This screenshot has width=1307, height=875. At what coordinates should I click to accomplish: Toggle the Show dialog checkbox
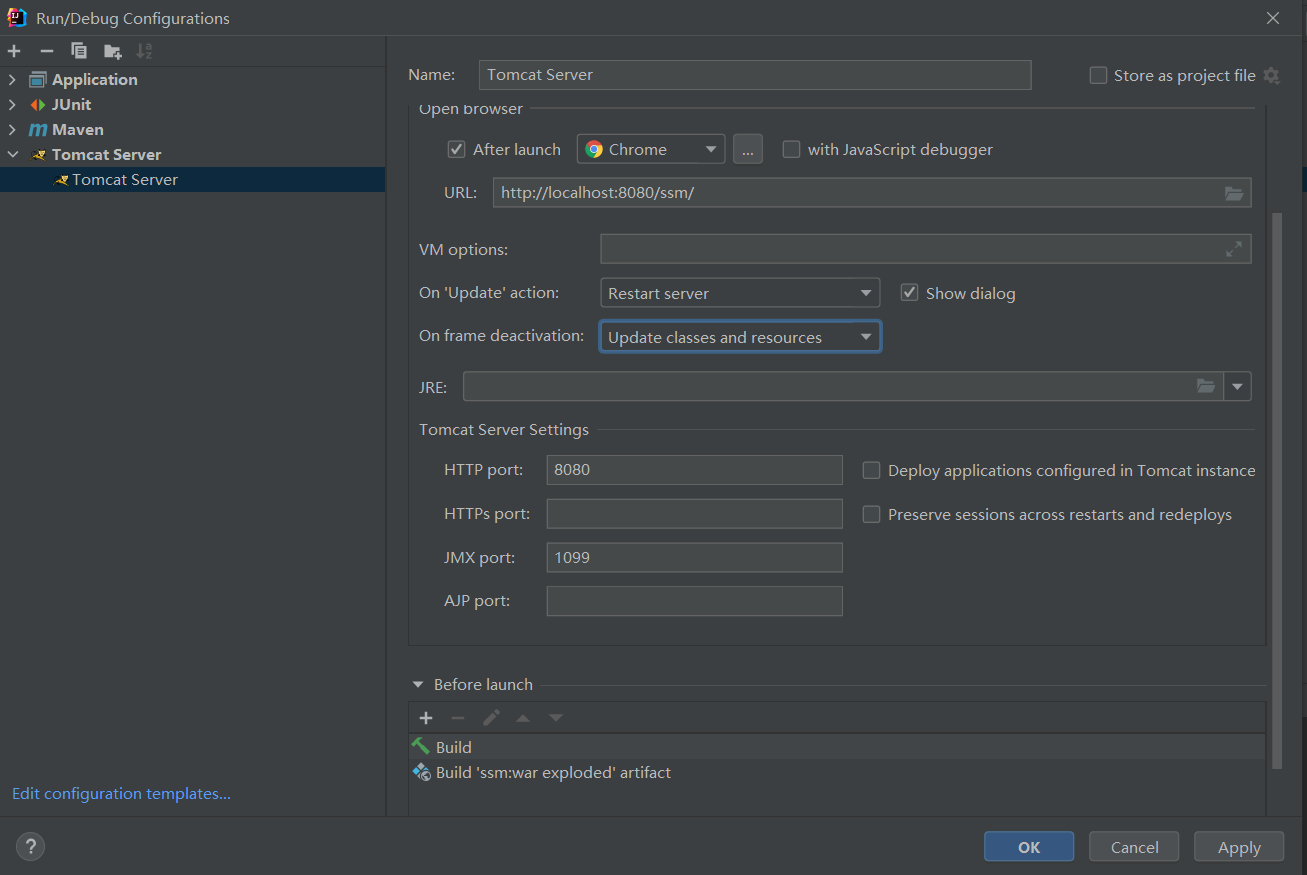click(x=909, y=293)
